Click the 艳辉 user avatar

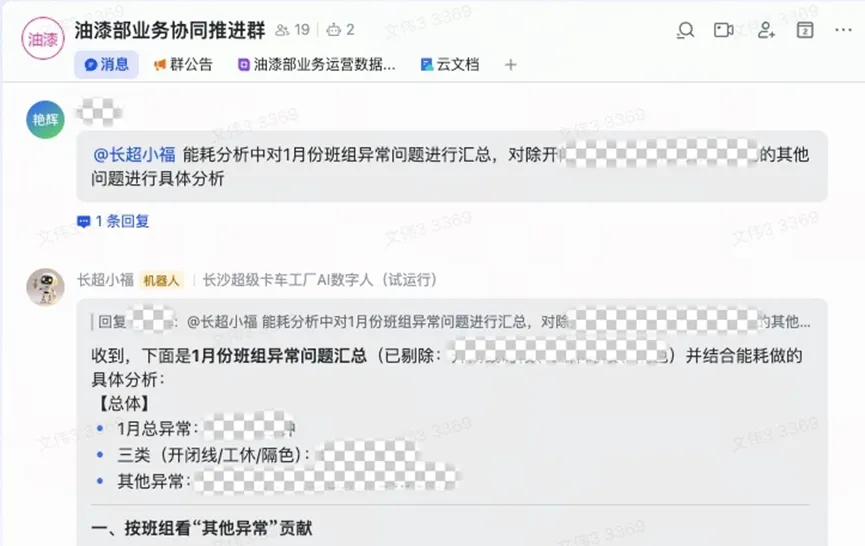point(45,120)
